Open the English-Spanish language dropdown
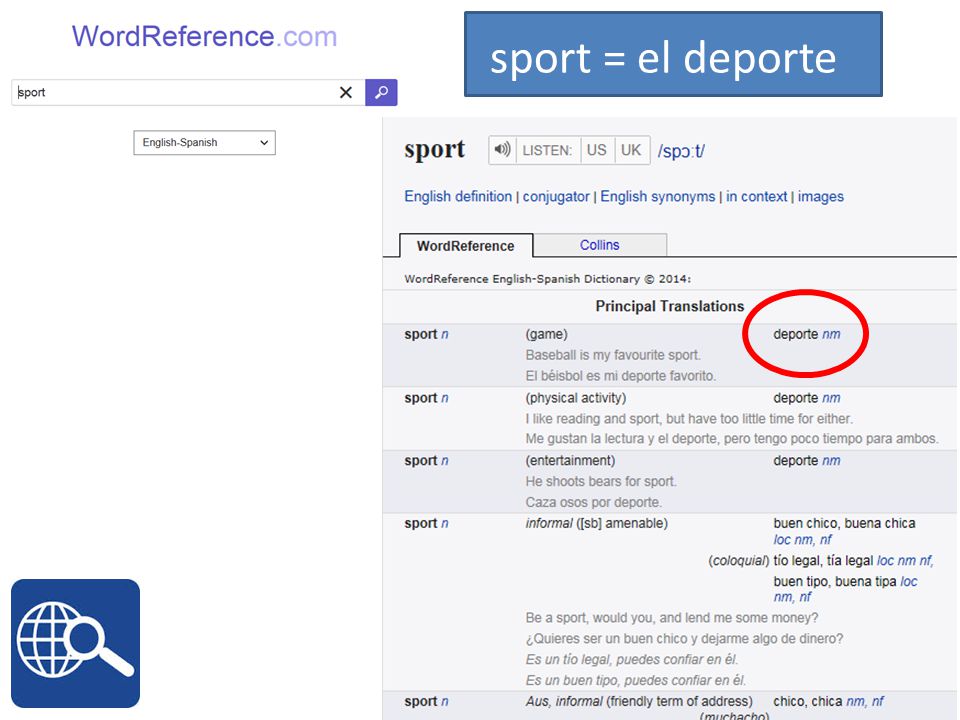Image resolution: width=960 pixels, height=720 pixels. [204, 143]
